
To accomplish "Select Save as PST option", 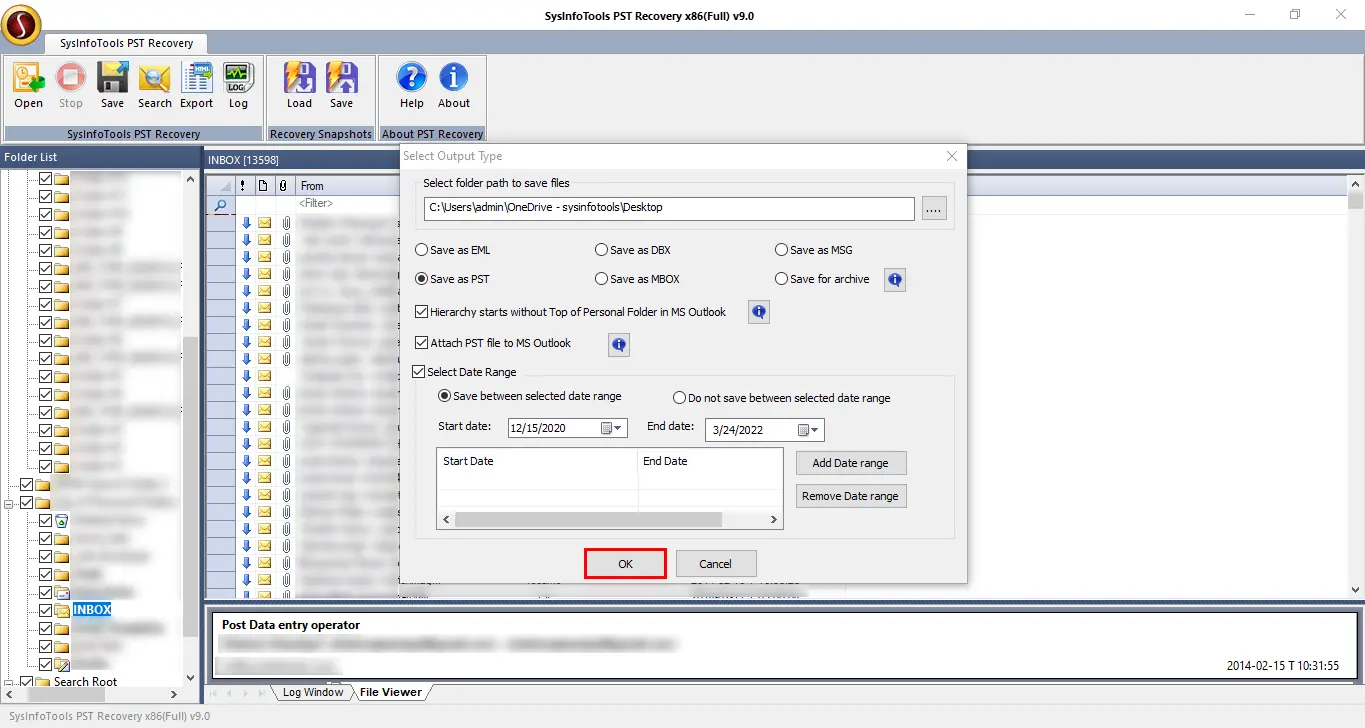I will (453, 279).
